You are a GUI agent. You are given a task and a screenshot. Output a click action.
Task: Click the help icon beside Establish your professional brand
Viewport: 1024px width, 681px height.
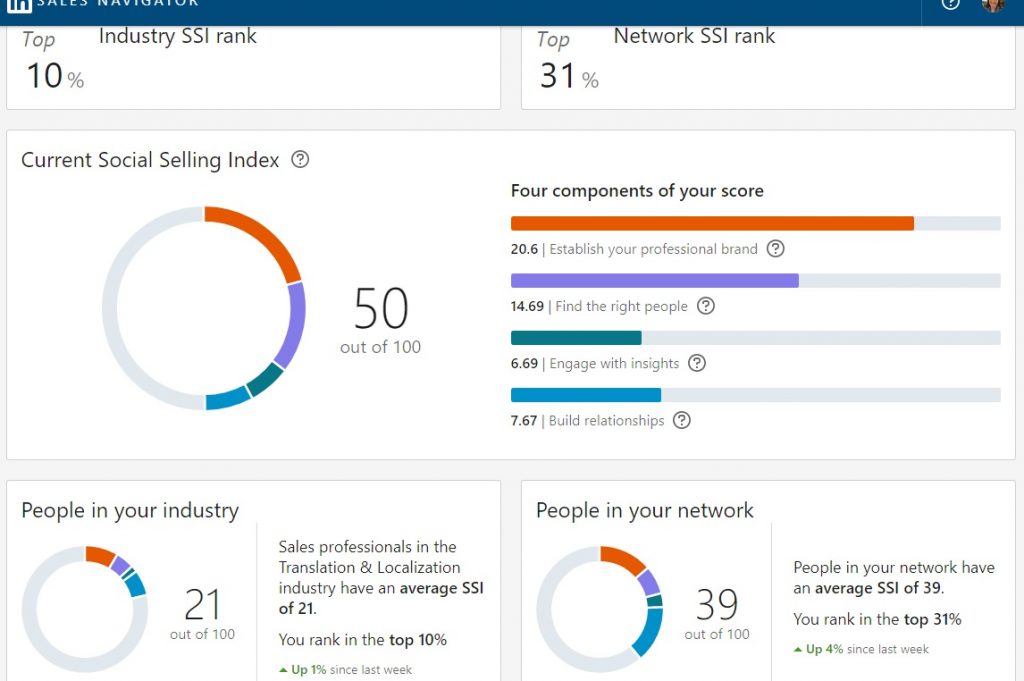click(x=775, y=249)
